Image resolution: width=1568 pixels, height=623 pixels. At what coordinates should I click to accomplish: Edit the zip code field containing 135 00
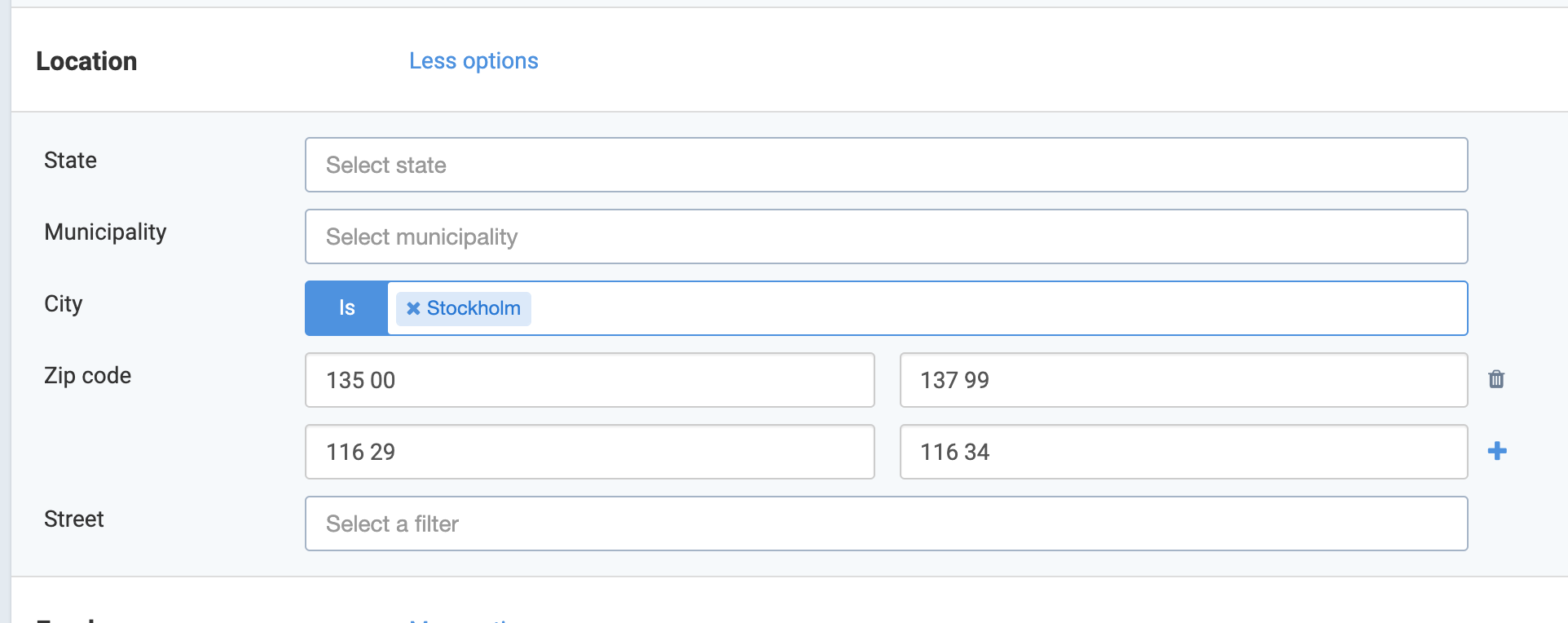click(x=589, y=380)
